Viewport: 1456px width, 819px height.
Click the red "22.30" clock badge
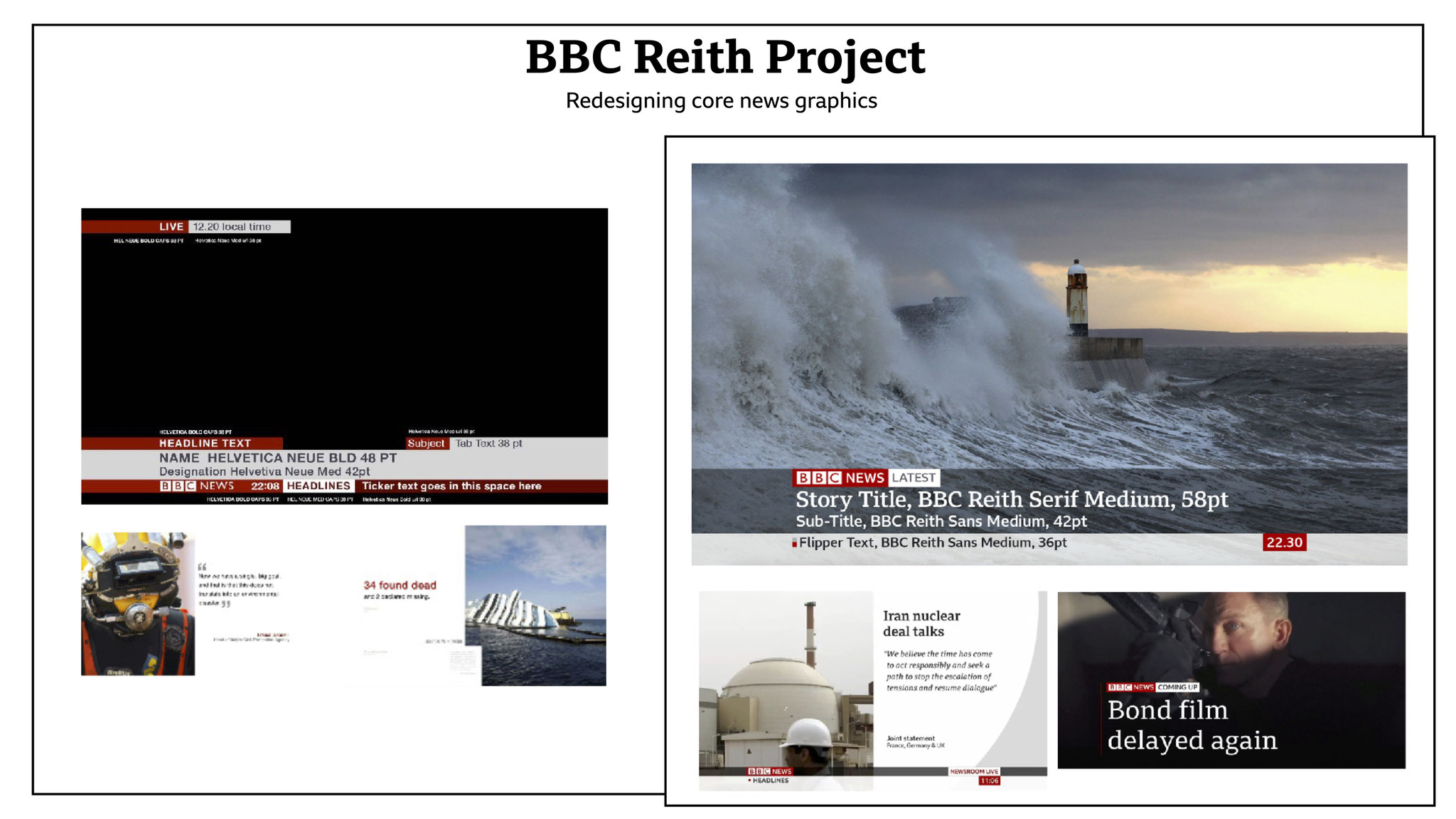(1285, 542)
